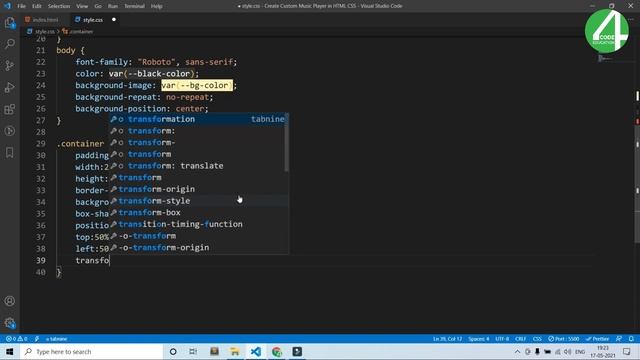Open Chrome from the taskbar

277,352
